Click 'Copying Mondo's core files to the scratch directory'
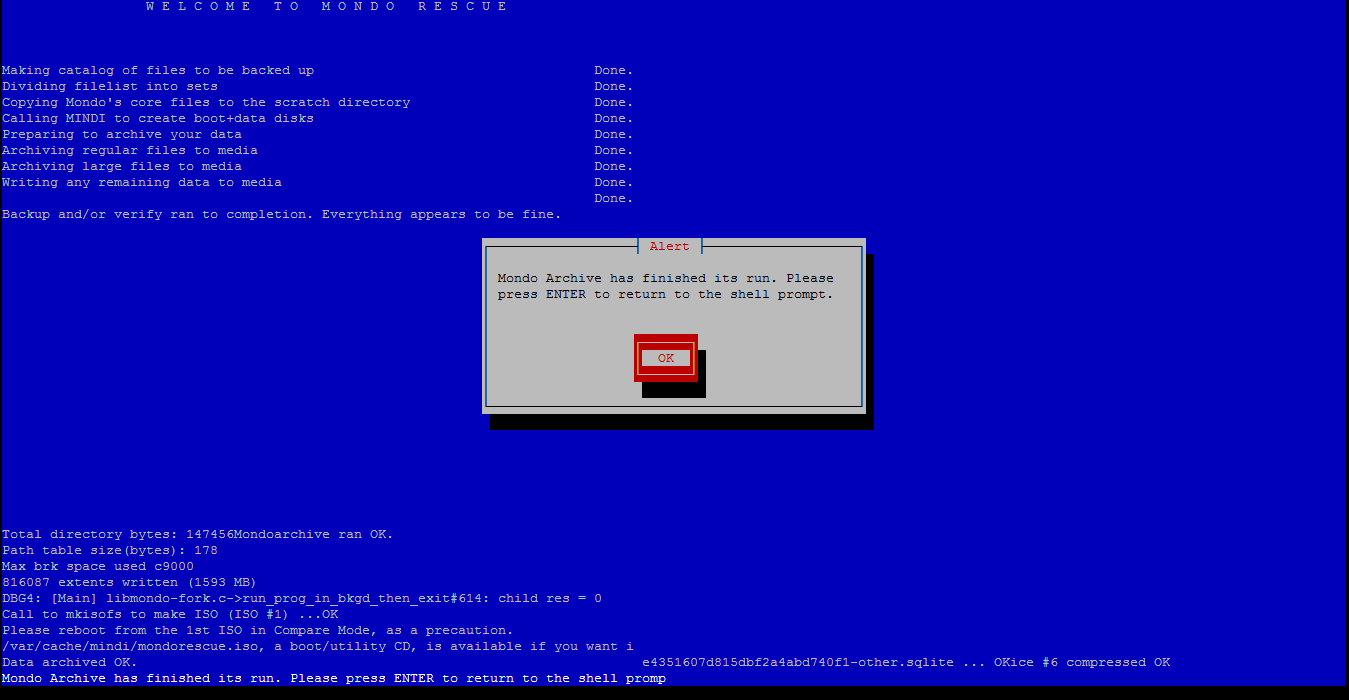 (206, 102)
